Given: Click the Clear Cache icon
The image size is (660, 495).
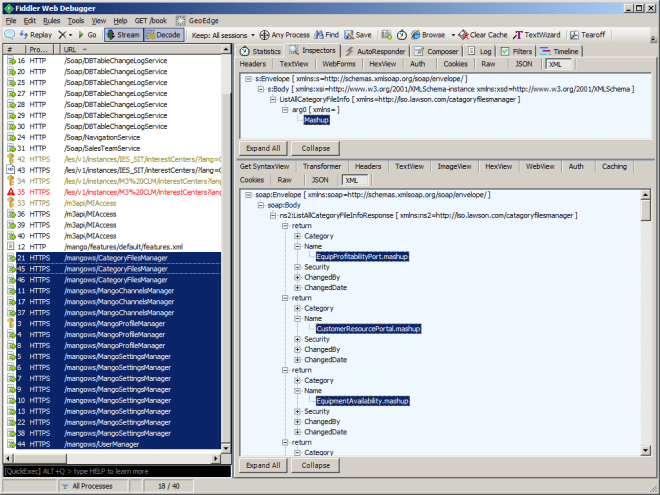Looking at the screenshot, I should click(463, 34).
